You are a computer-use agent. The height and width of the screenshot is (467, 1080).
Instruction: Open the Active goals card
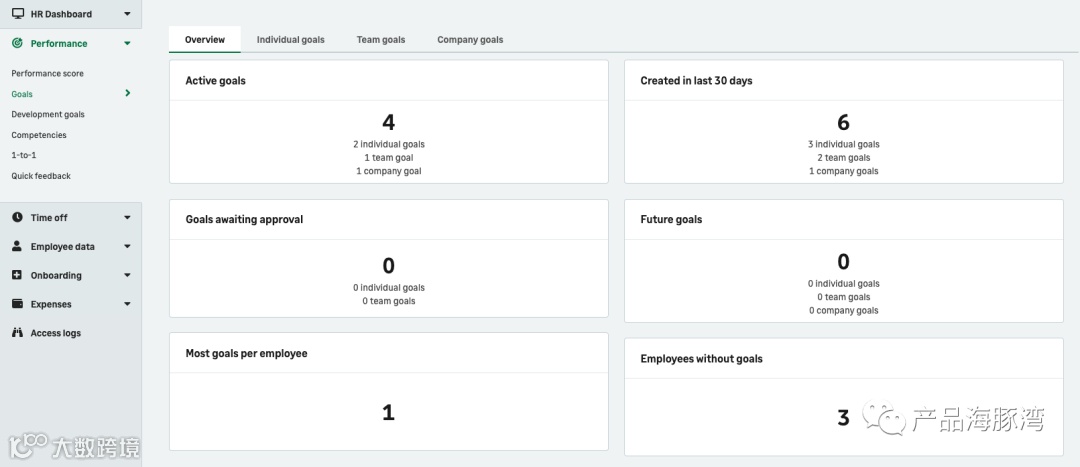pyautogui.click(x=388, y=122)
